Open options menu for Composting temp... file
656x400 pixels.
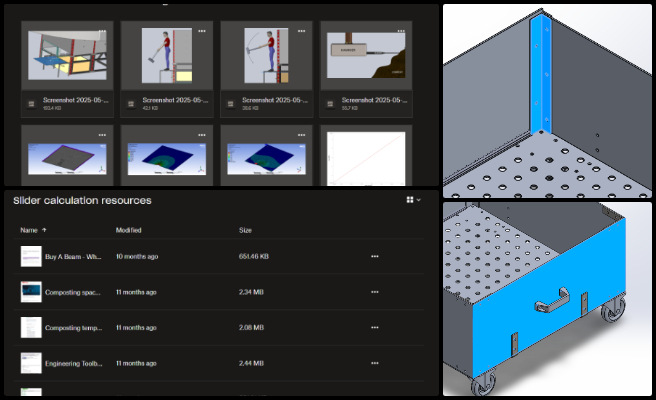pos(374,328)
